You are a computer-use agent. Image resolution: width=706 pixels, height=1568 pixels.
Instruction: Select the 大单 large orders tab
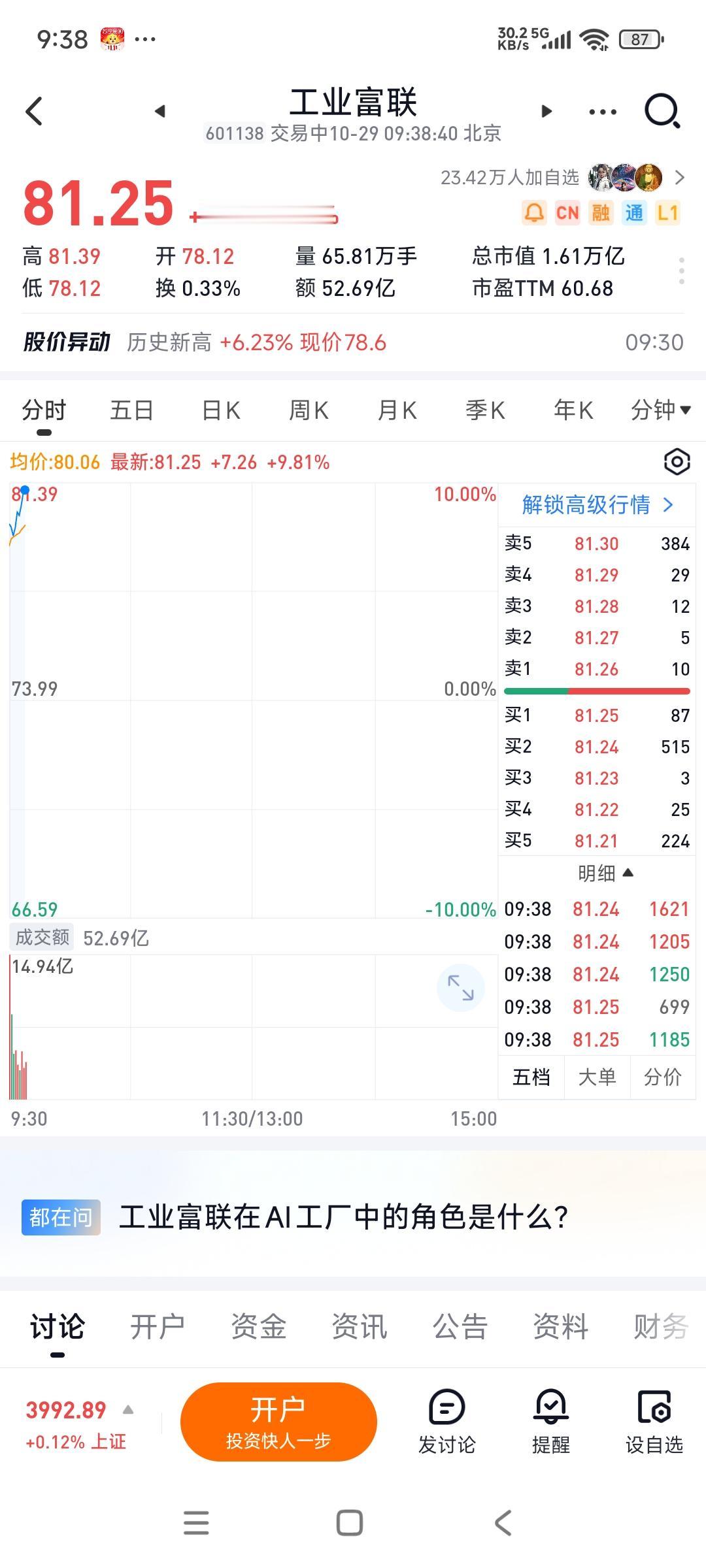[x=597, y=1077]
